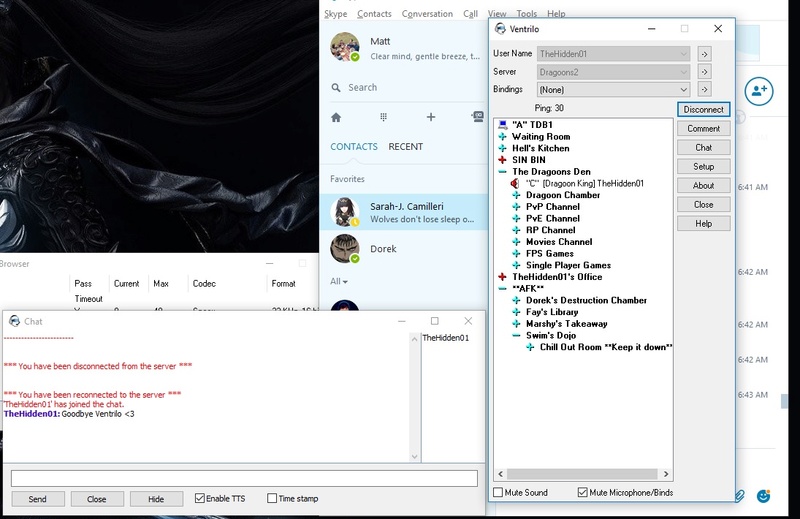Toggle Mute Sound checkbox

tap(498, 492)
